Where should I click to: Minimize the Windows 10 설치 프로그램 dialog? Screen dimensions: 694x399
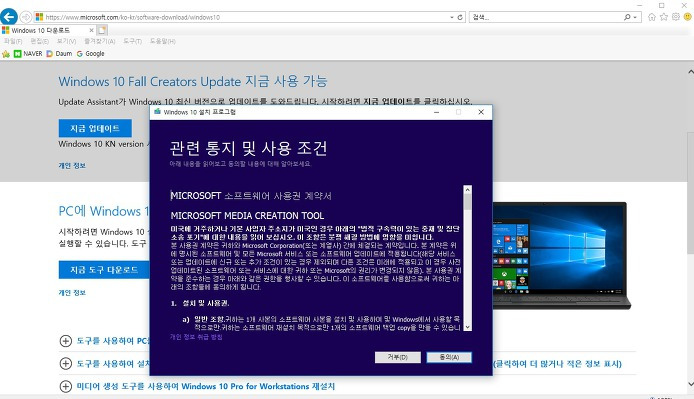click(436, 112)
